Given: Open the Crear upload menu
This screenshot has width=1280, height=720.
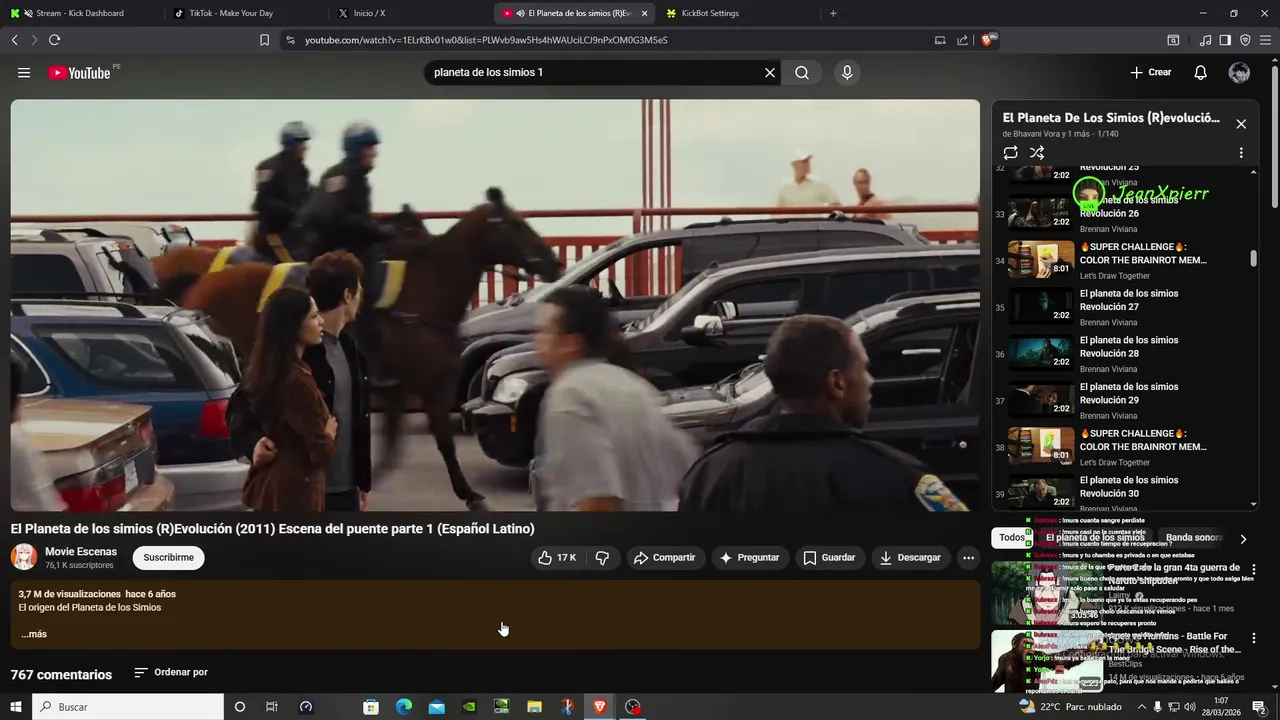Looking at the screenshot, I should coord(1150,73).
